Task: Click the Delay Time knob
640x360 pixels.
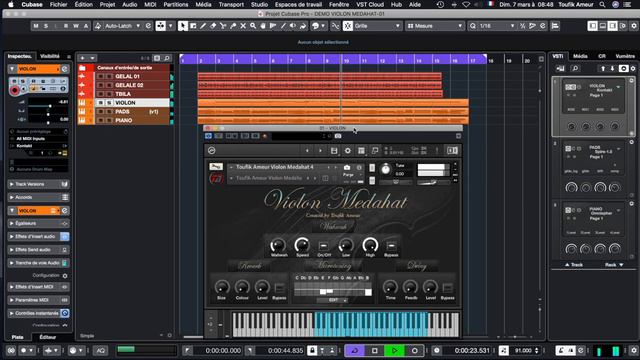Action: pos(390,287)
